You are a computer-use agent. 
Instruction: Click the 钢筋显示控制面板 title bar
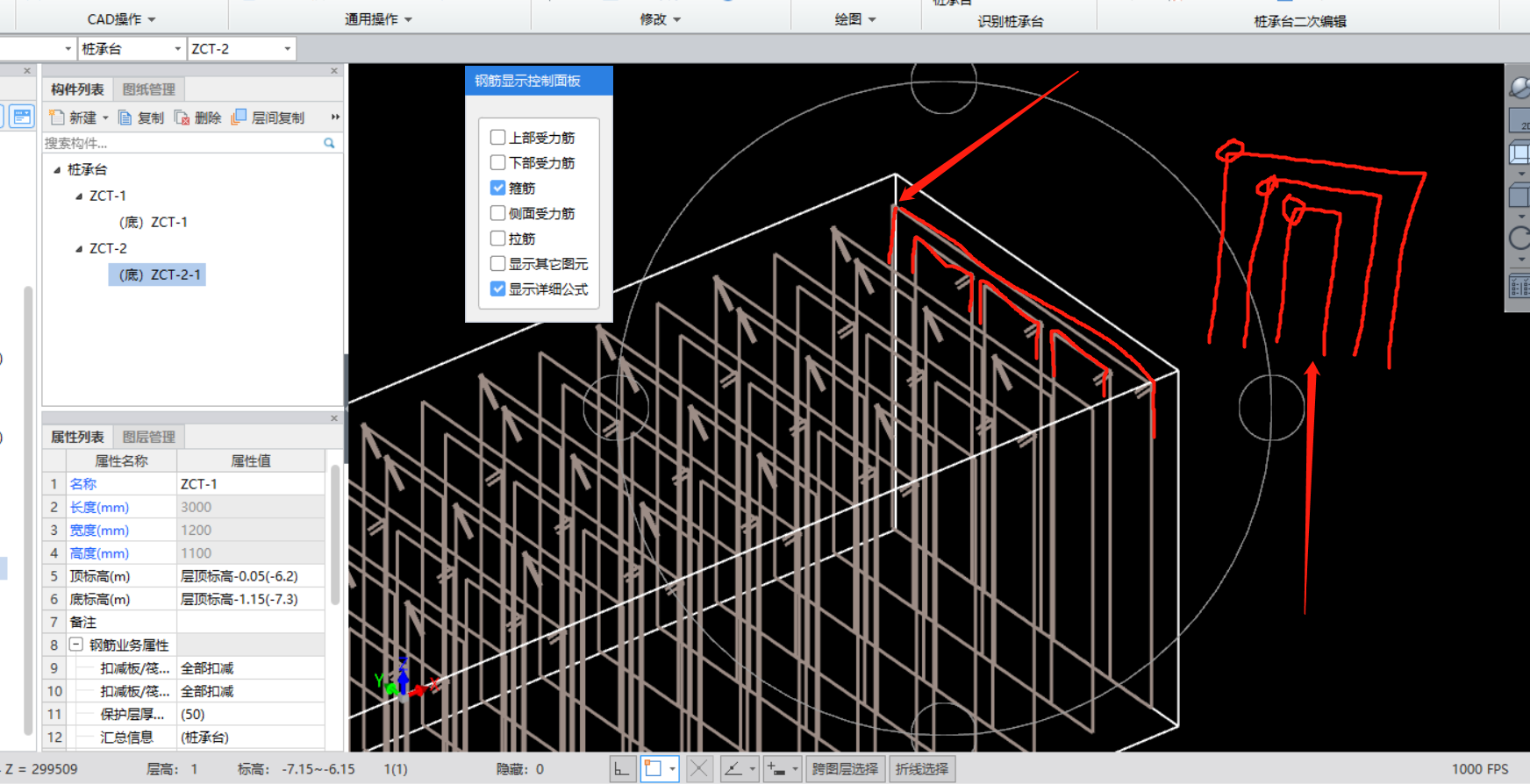pos(539,81)
